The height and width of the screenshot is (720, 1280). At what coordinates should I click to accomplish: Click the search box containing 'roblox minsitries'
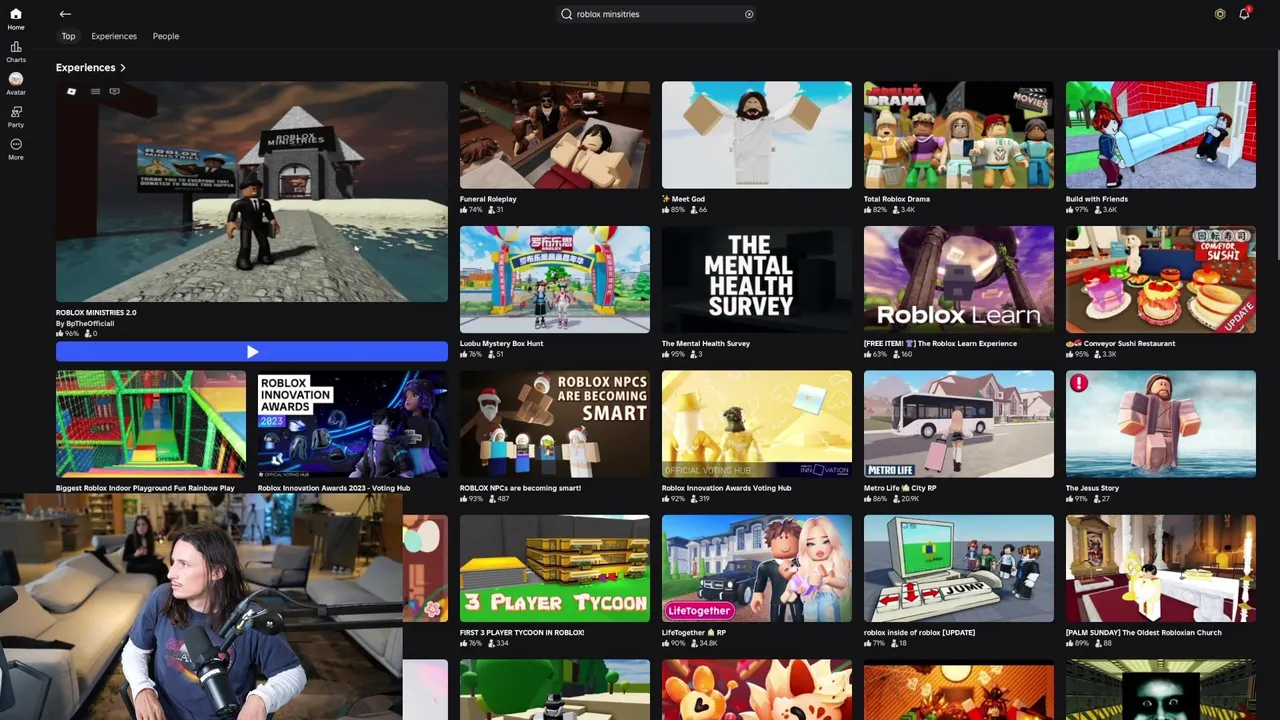(657, 14)
